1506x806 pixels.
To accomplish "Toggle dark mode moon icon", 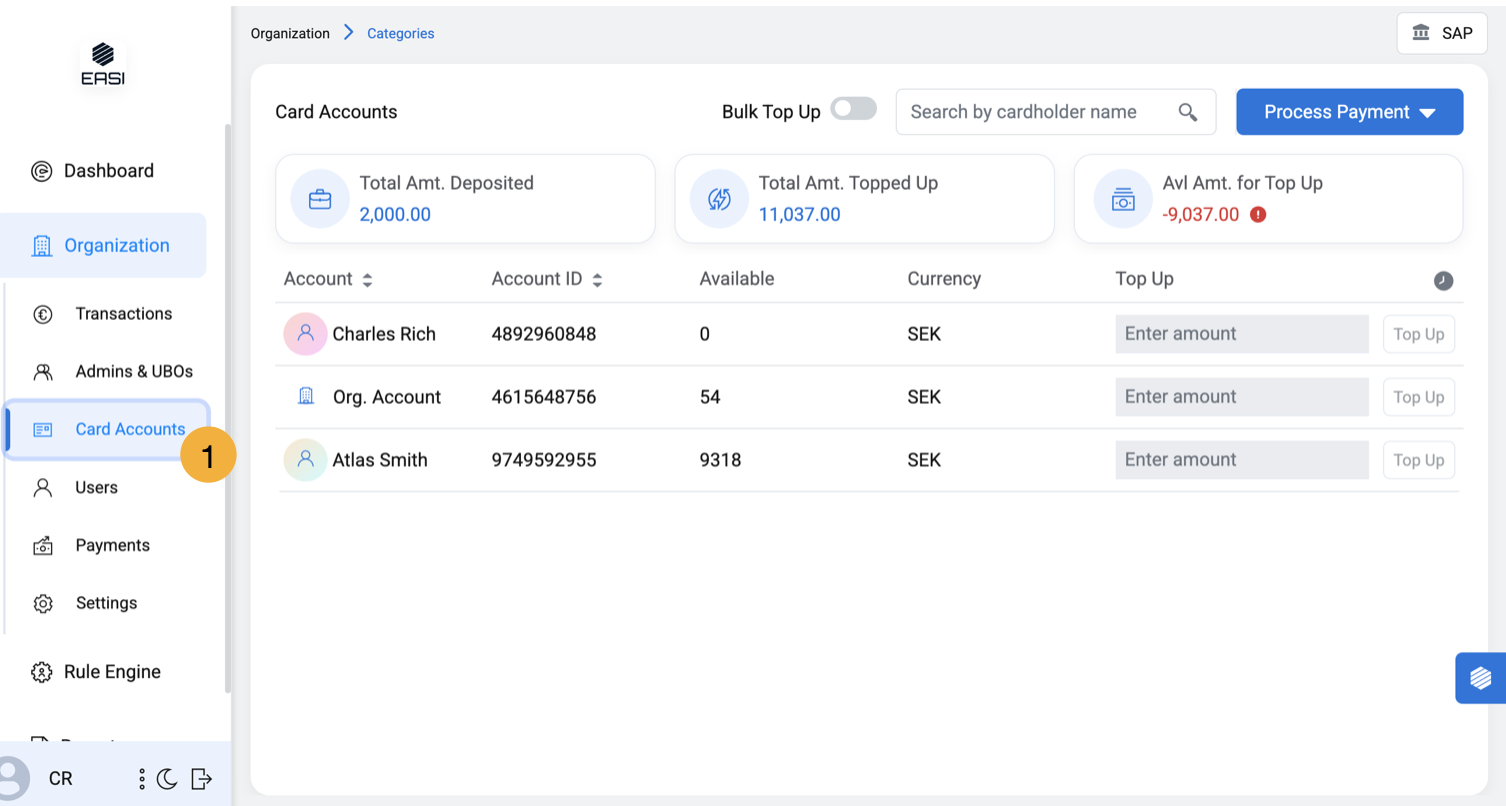I will click(168, 778).
